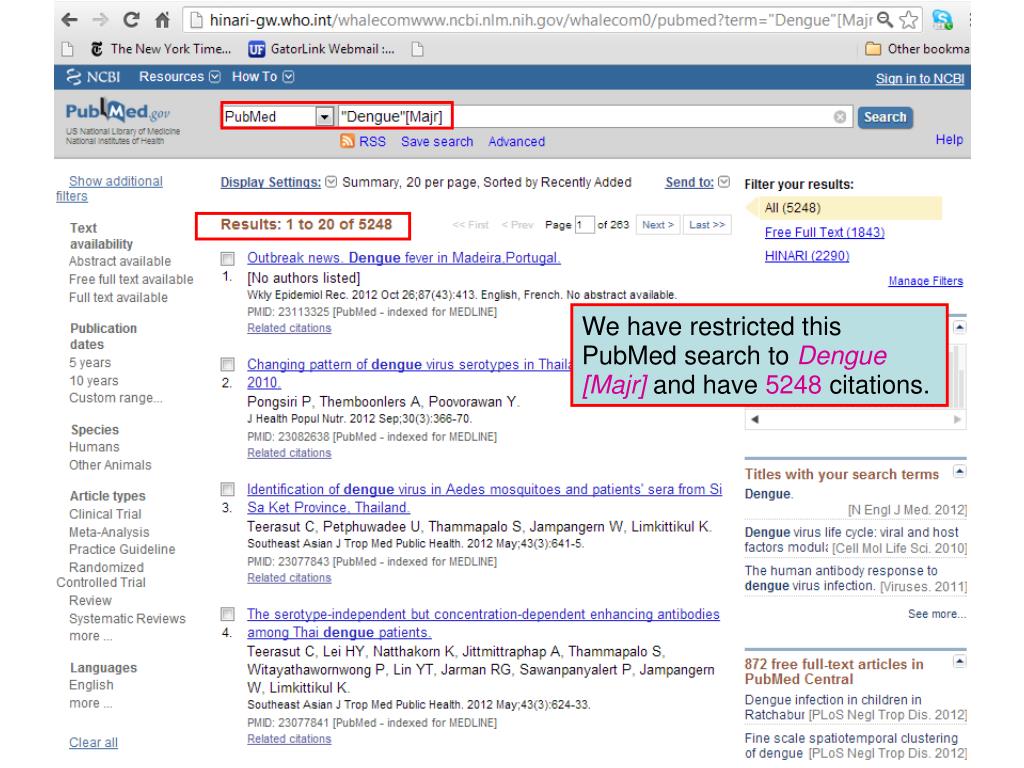
Task: Open the Send to dropdown
Action: pos(697,182)
